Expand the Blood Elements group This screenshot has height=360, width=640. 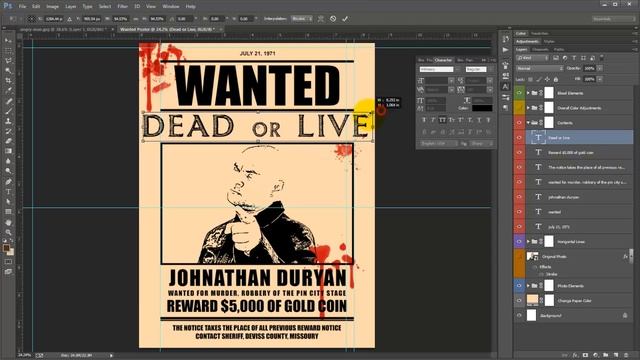528,93
